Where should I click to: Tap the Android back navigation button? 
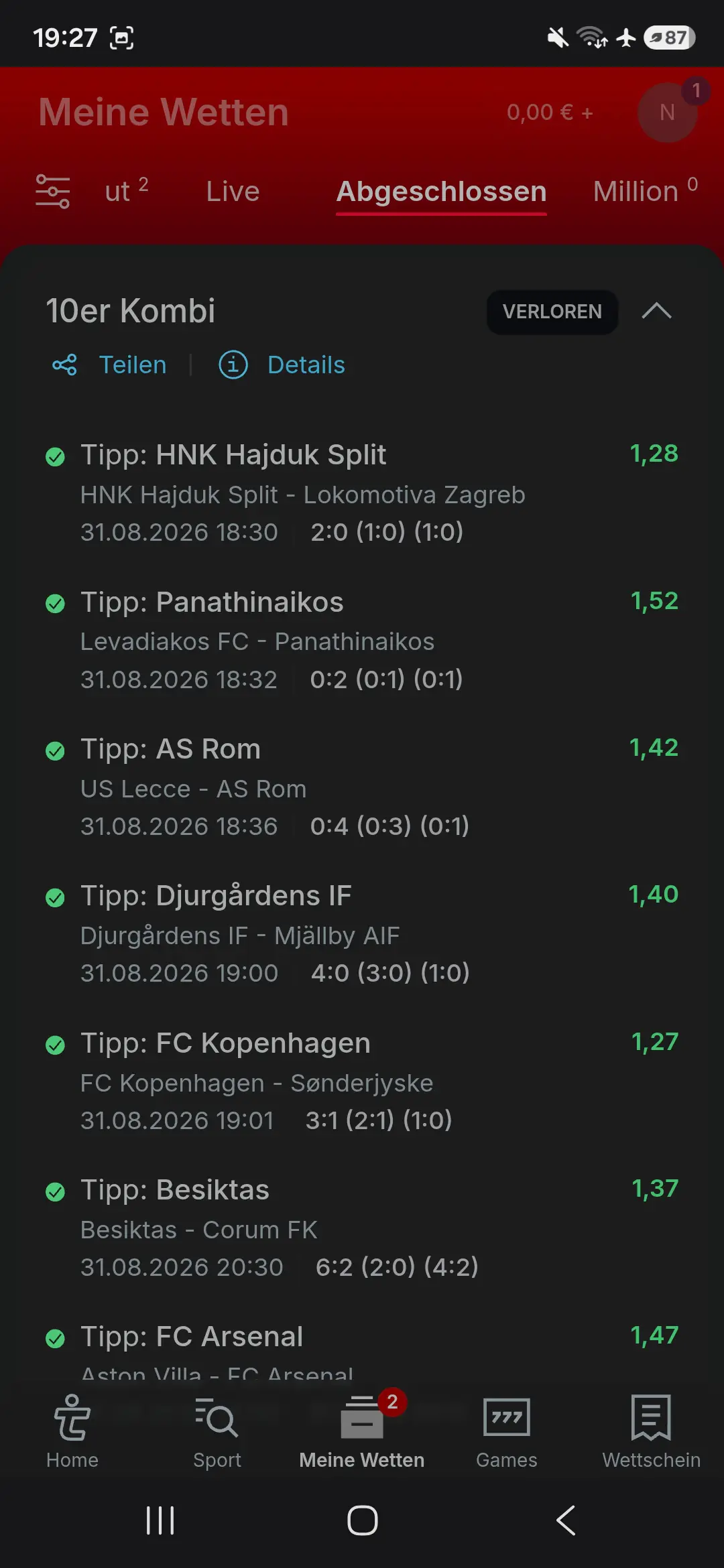(x=566, y=1520)
